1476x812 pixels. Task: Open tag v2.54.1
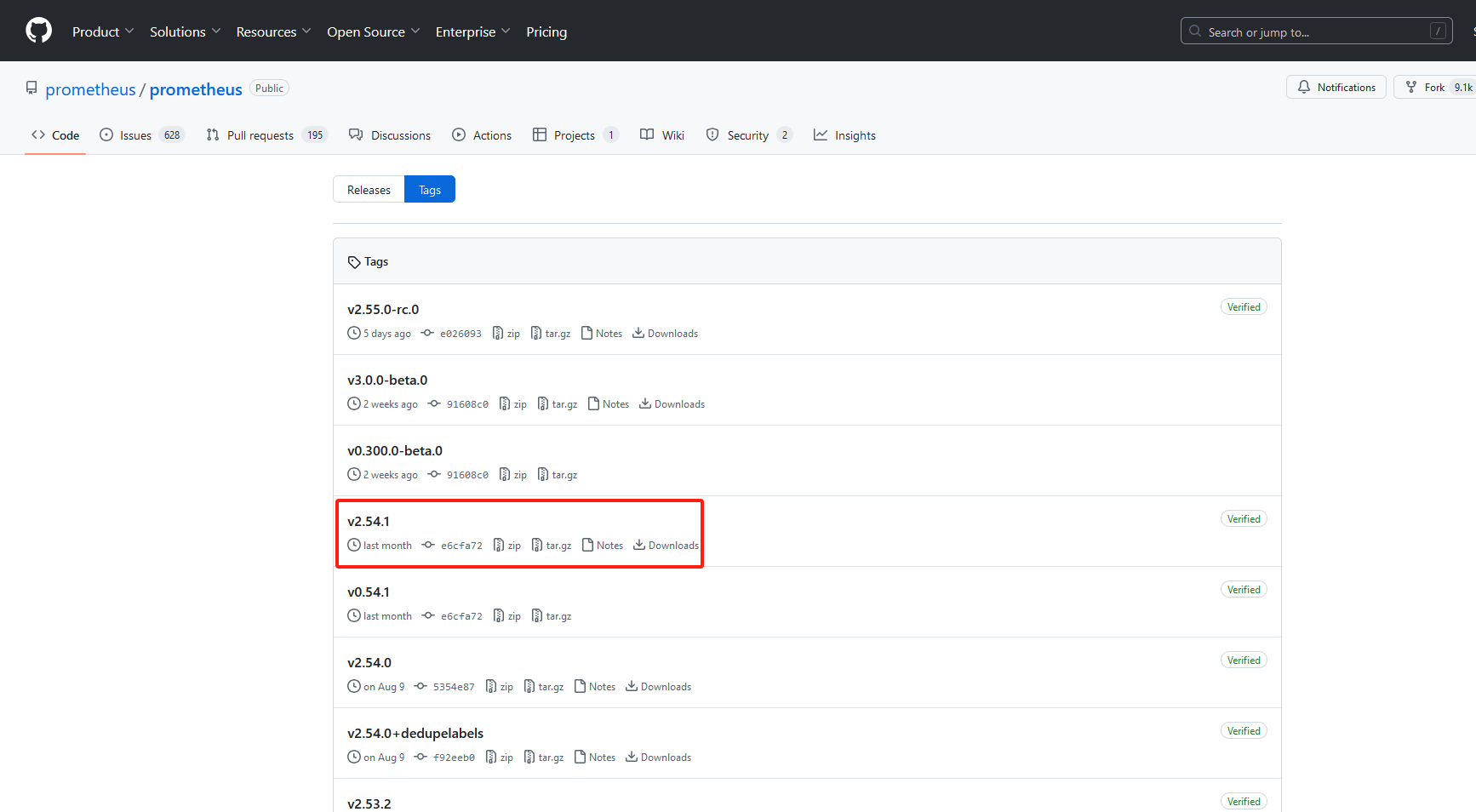pos(369,521)
